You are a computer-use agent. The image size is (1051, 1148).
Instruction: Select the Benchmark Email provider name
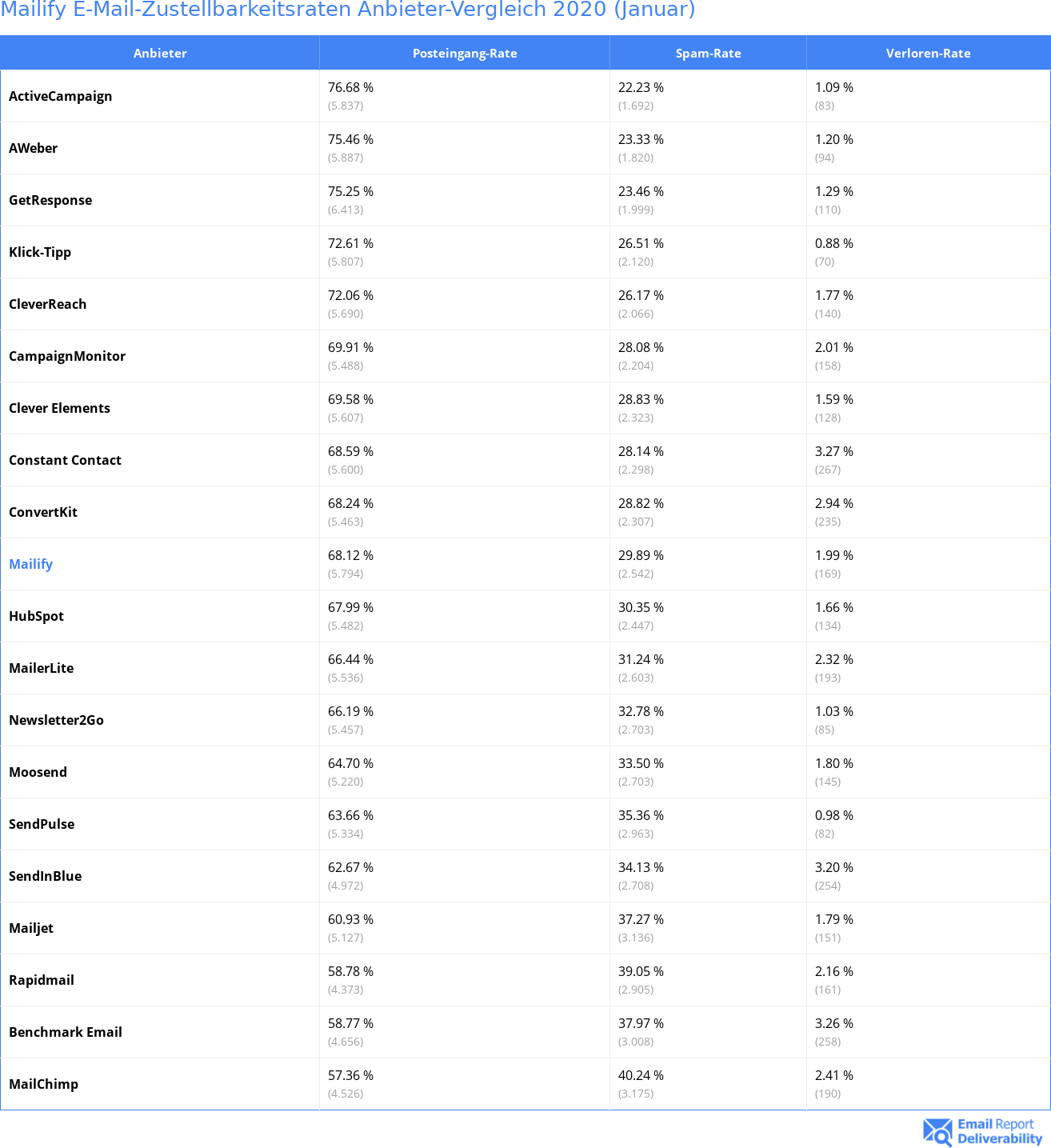point(66,1032)
